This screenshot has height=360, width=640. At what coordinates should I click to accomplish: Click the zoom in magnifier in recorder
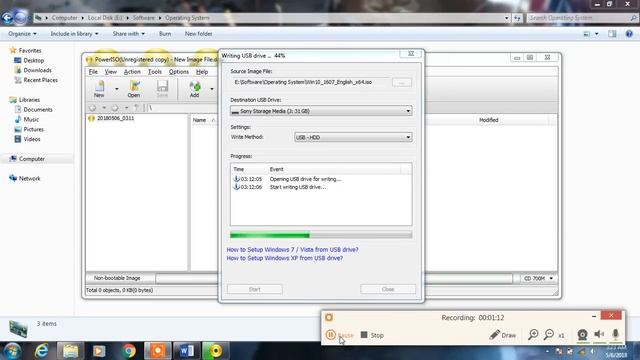click(x=533, y=335)
